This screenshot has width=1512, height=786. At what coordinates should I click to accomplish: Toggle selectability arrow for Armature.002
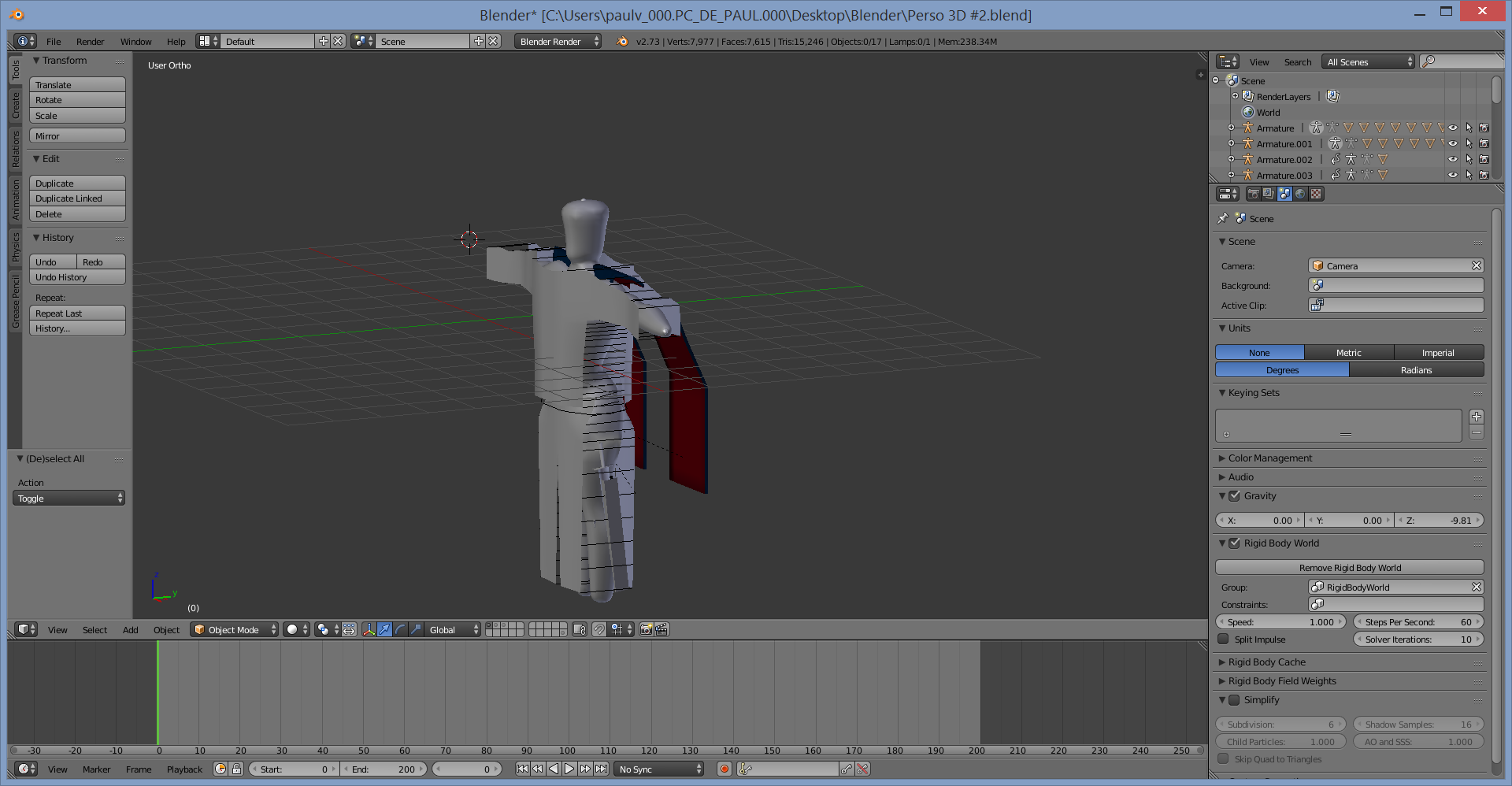click(x=1469, y=159)
